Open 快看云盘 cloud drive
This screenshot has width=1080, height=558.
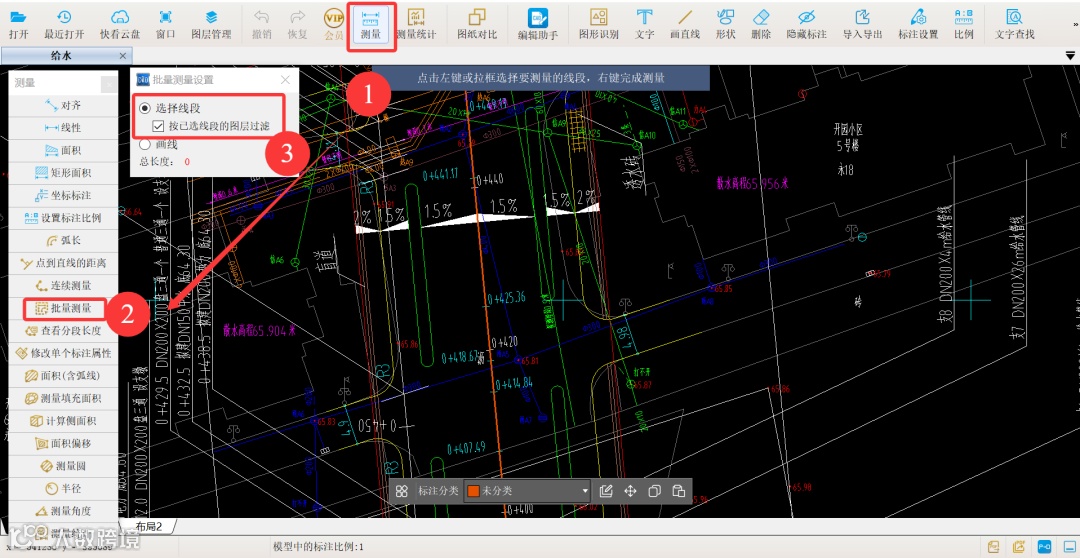120,24
